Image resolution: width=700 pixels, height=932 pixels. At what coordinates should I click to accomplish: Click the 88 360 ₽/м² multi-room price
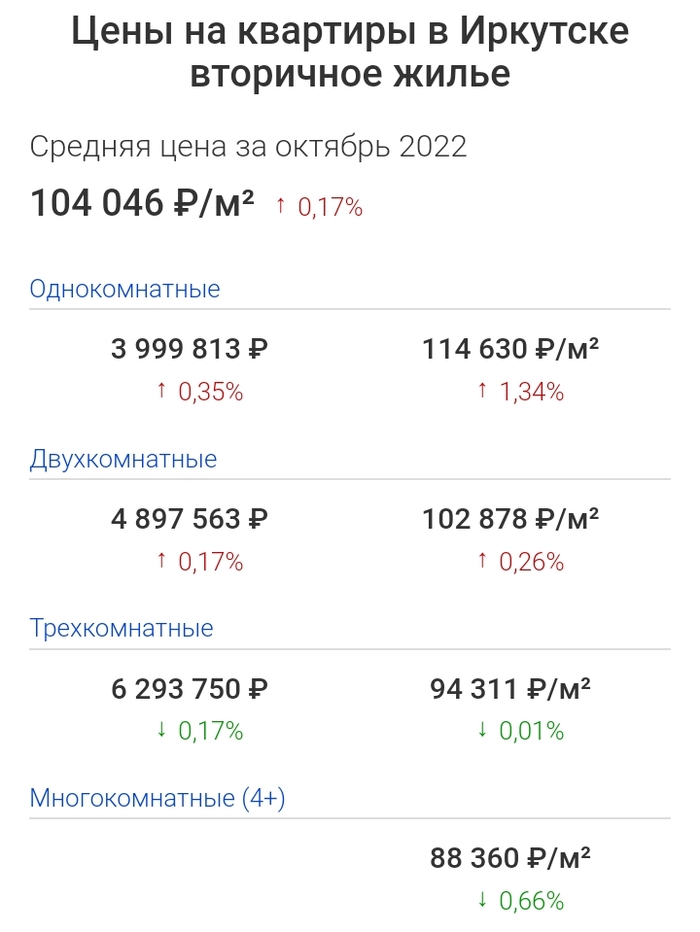[510, 859]
